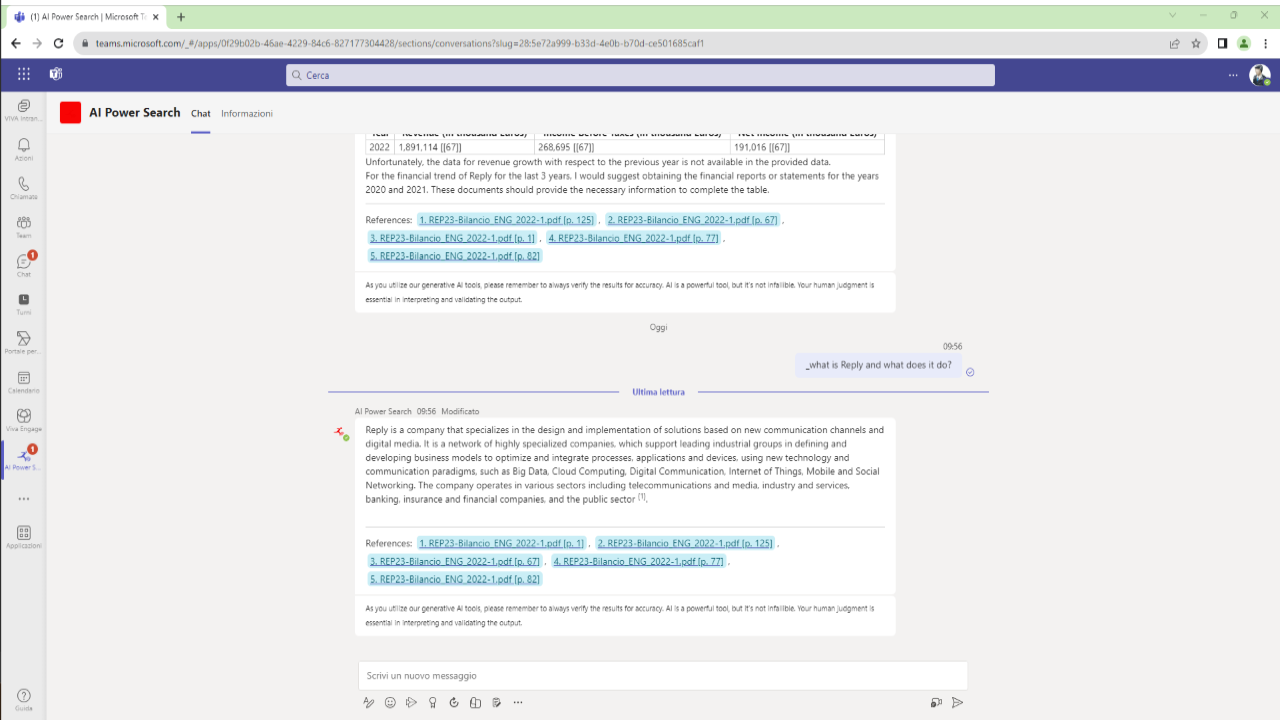Select AI Power Search in sidebar
The image size is (1280, 720).
tap(23, 459)
